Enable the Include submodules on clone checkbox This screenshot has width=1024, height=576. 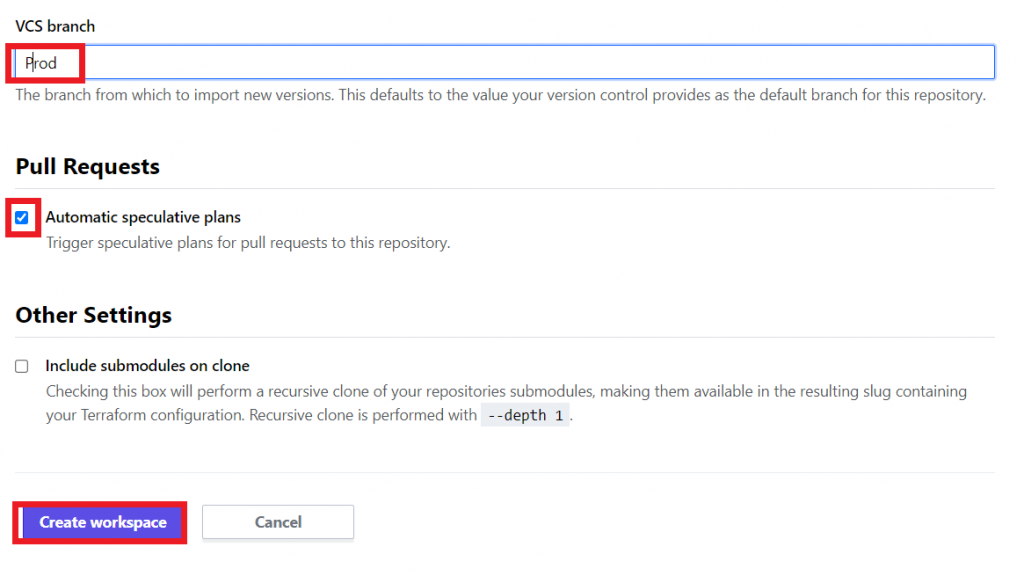22,366
